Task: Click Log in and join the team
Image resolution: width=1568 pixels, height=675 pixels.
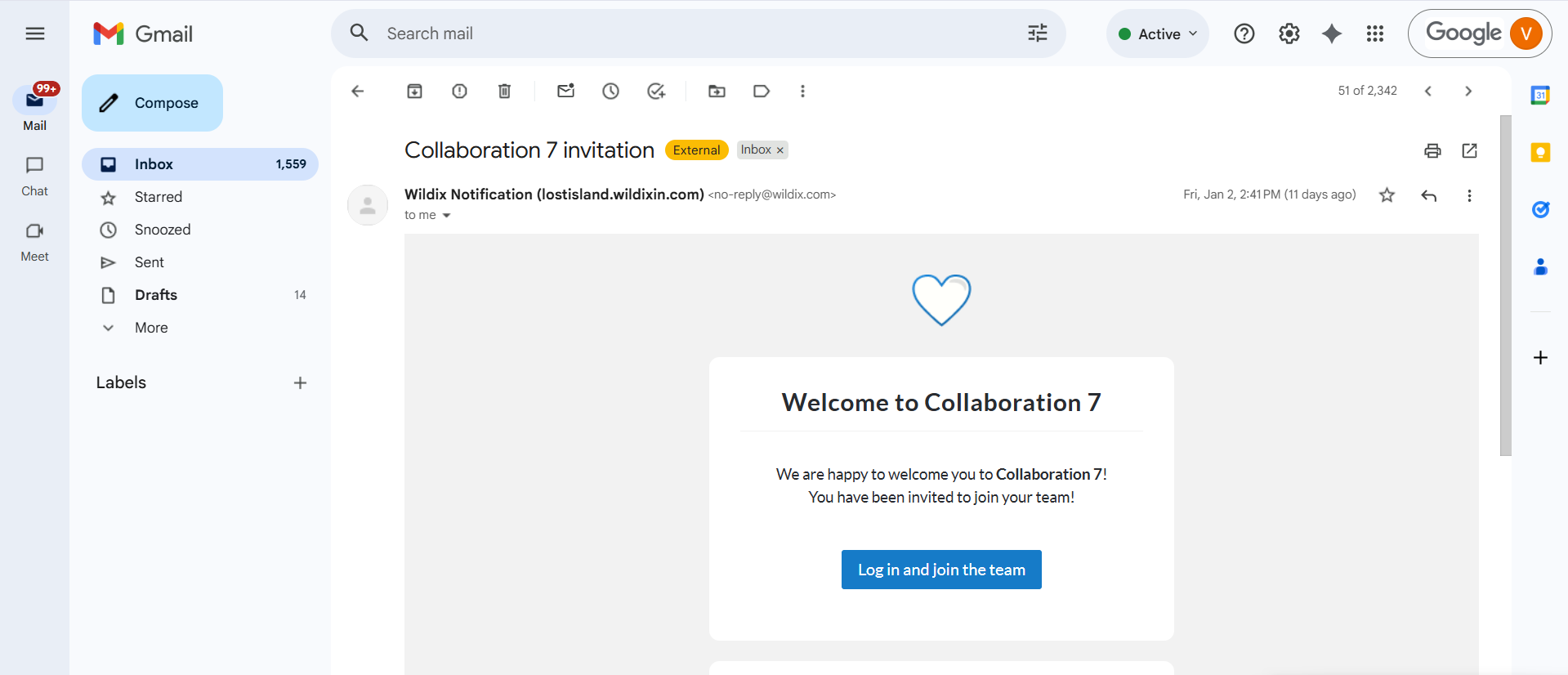Action: pyautogui.click(x=941, y=570)
